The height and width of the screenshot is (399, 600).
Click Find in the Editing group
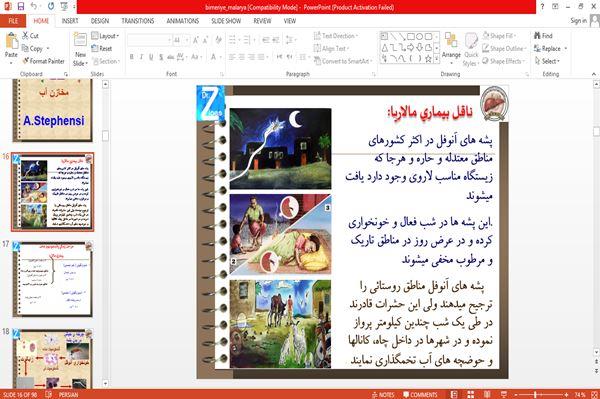click(x=543, y=36)
